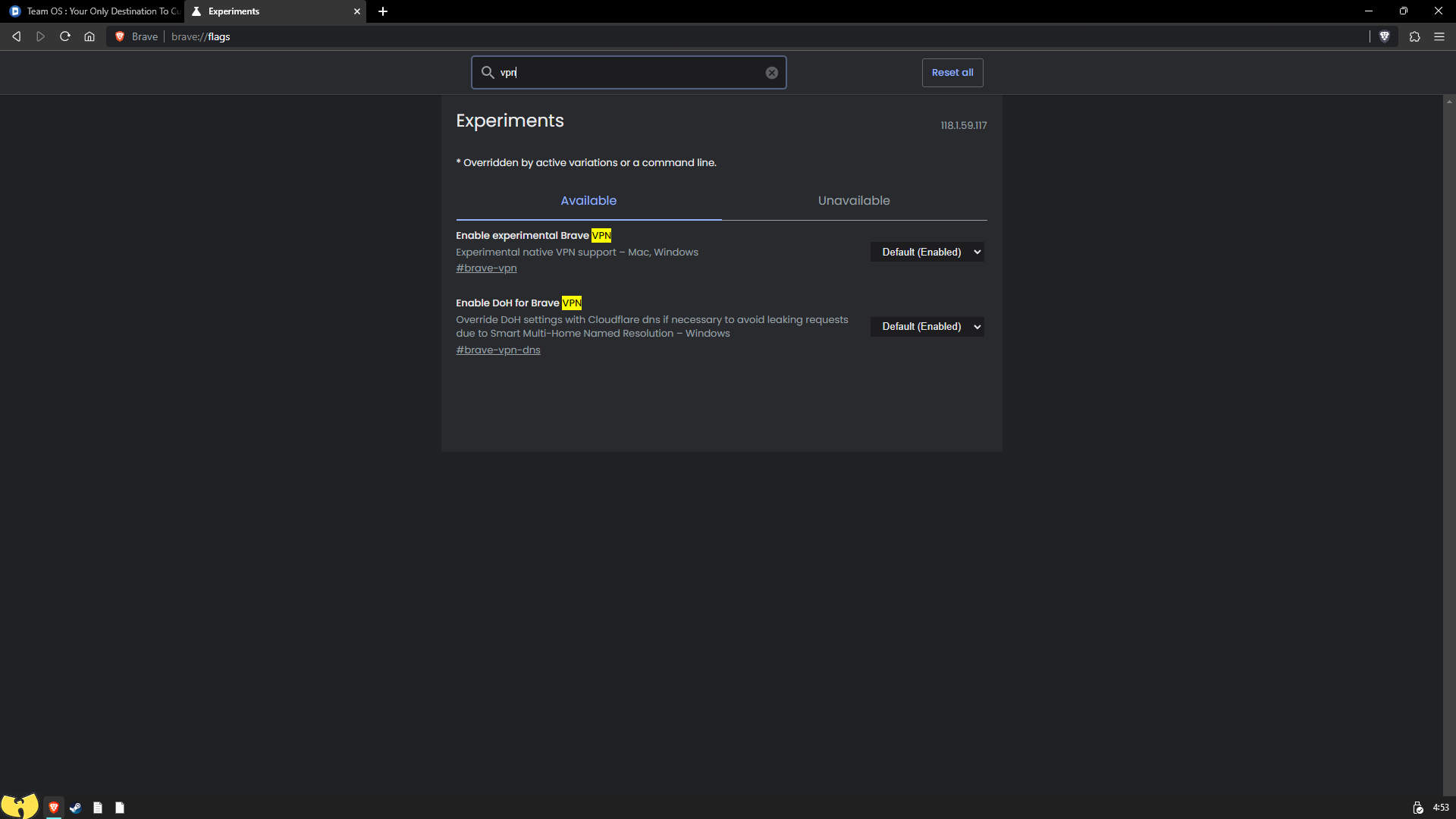Click the page scrollbar up arrow
This screenshot has width=1456, height=819.
point(1449,101)
